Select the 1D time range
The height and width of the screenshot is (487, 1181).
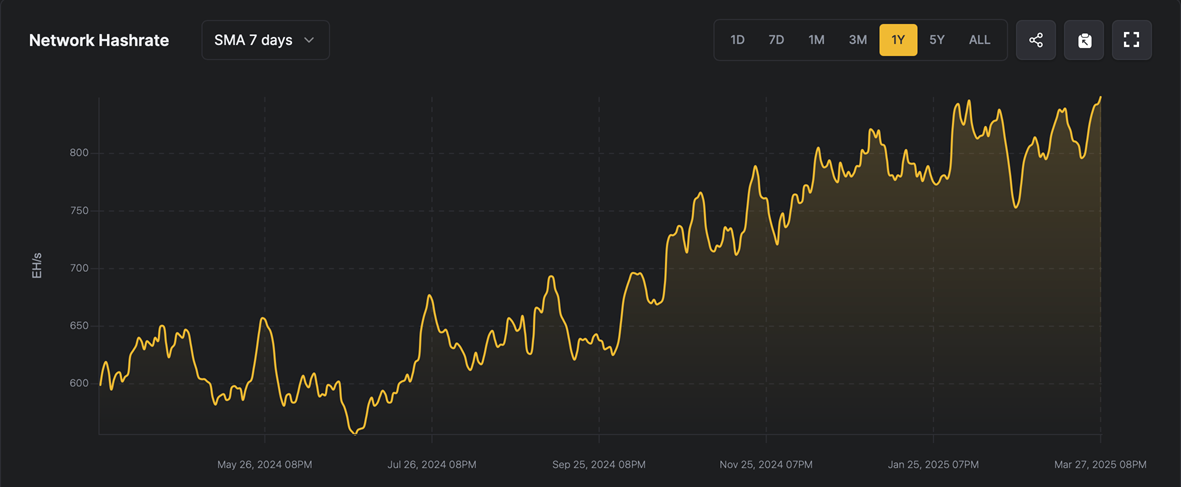click(x=737, y=40)
